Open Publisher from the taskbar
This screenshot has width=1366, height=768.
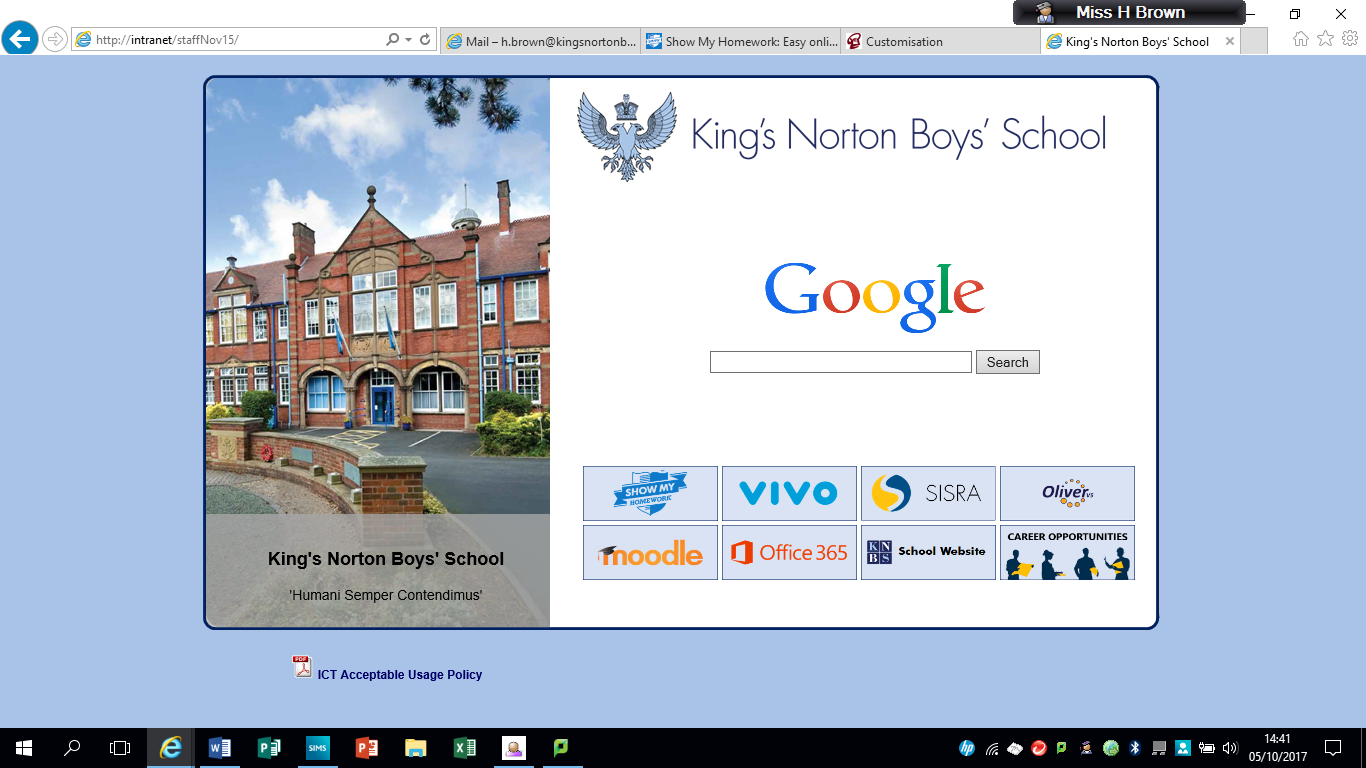[x=269, y=747]
